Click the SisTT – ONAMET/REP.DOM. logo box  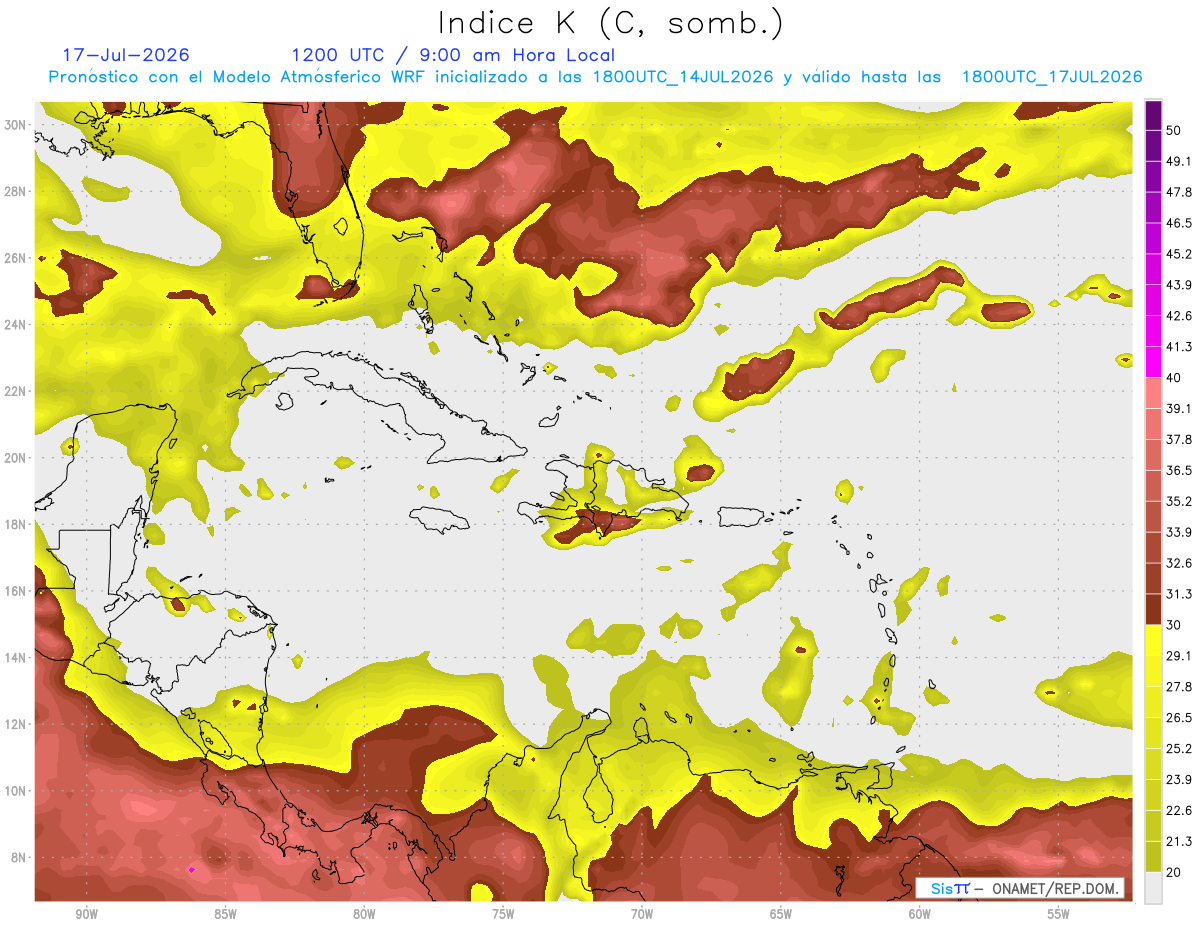(x=1020, y=888)
